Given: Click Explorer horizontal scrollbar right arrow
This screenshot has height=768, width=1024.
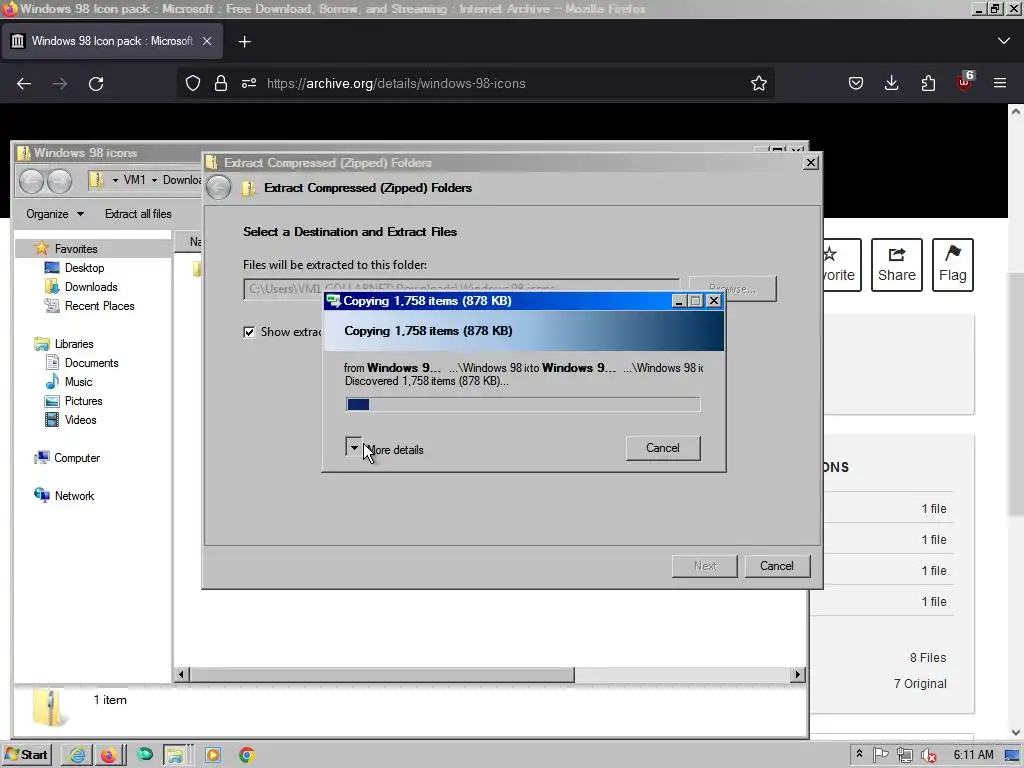Looking at the screenshot, I should point(797,675).
